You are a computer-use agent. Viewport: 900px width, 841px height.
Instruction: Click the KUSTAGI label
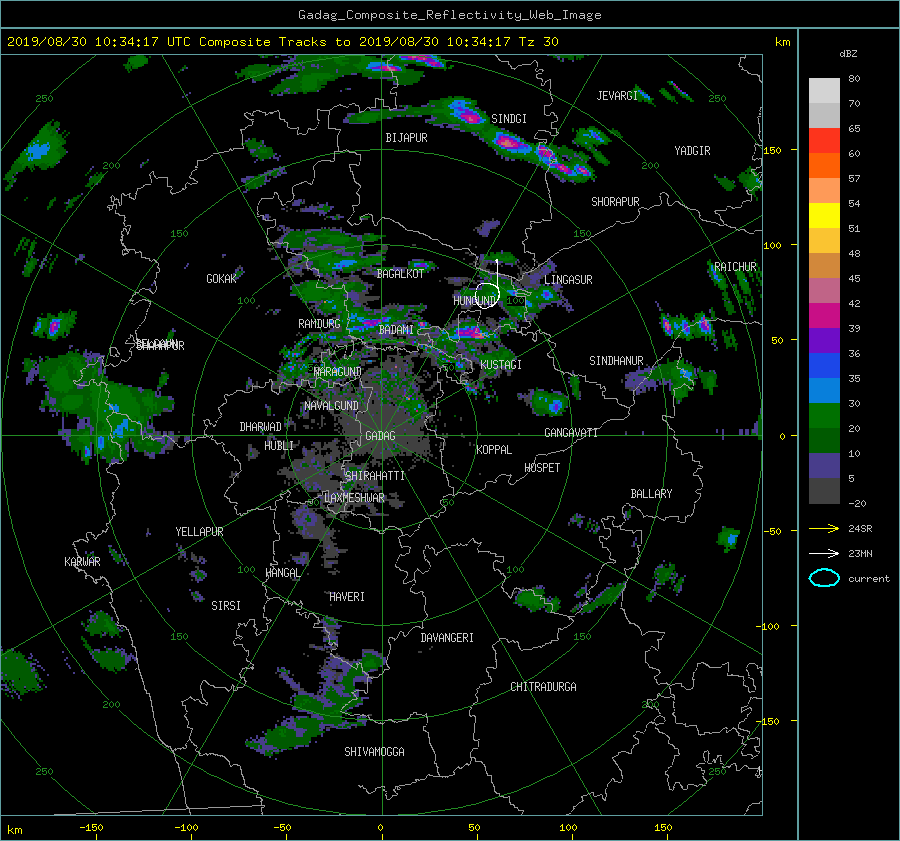coord(501,365)
